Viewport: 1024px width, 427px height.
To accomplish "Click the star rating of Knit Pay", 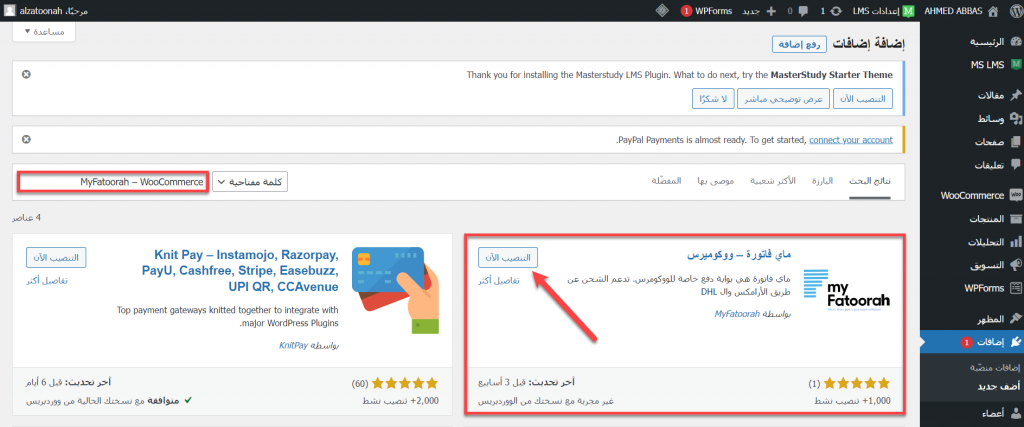I will [404, 383].
